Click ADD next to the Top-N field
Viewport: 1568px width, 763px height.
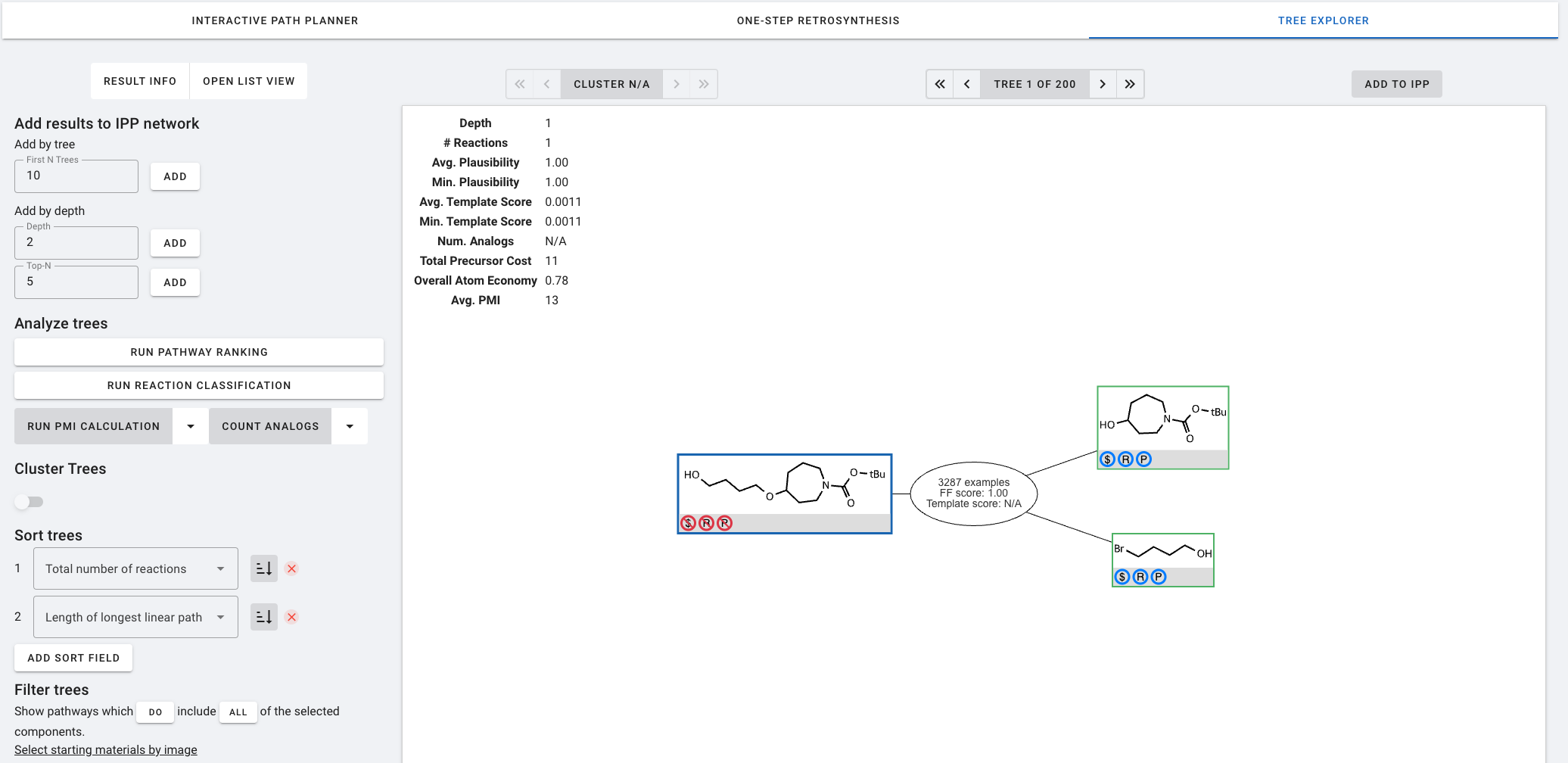coord(175,282)
